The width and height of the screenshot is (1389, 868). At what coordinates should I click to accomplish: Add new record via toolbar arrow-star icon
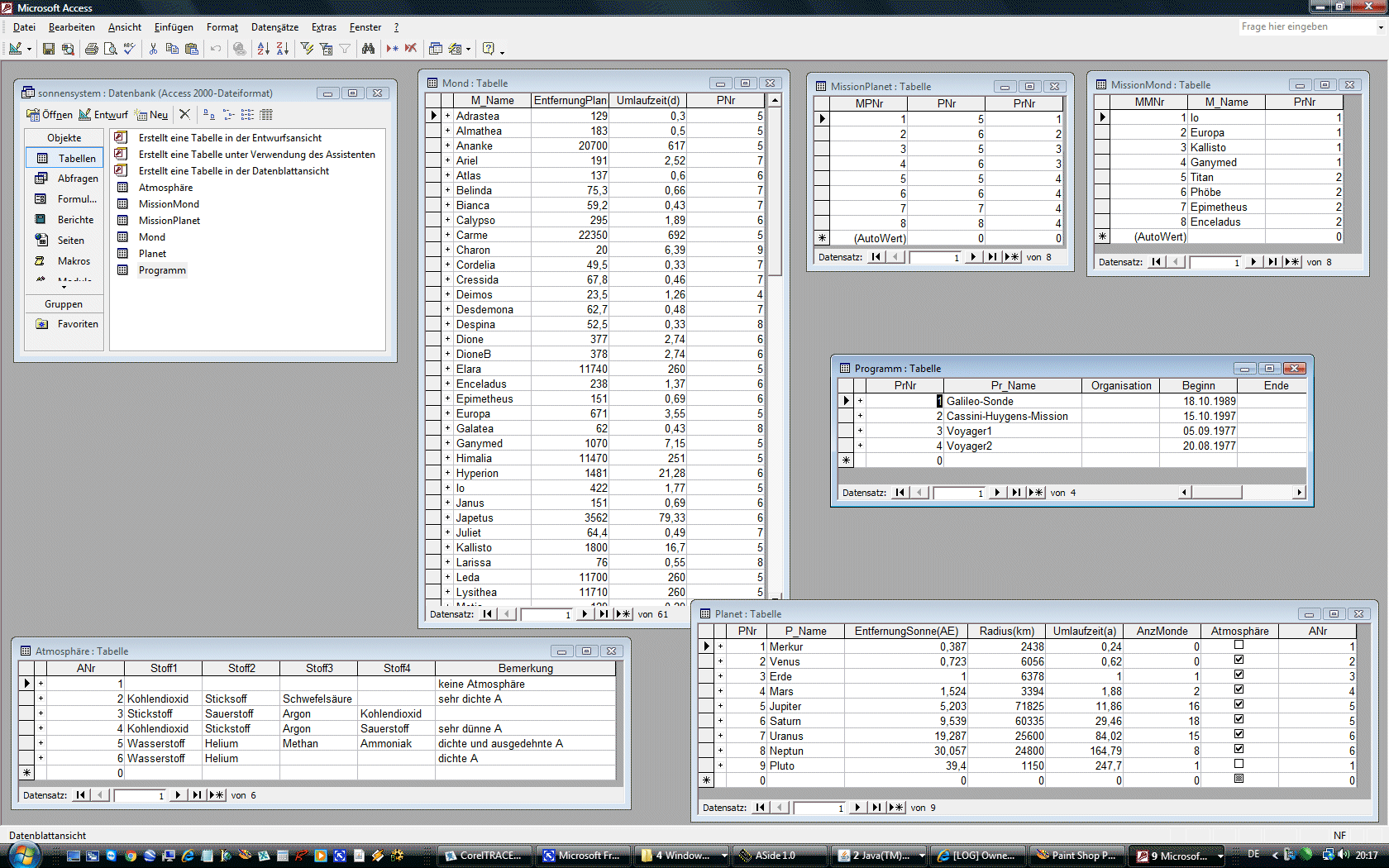pyautogui.click(x=392, y=49)
